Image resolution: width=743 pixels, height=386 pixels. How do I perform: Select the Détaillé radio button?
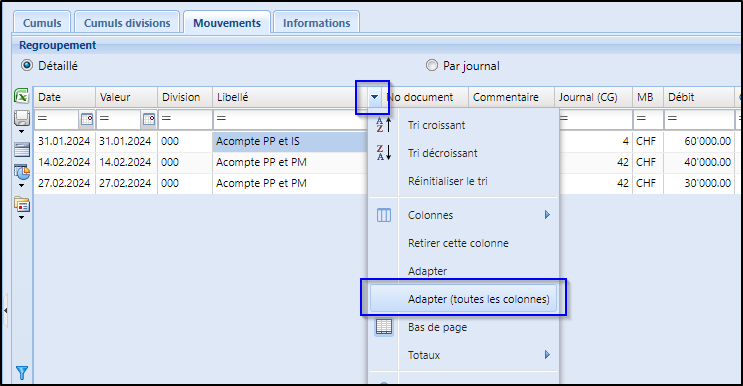click(x=27, y=65)
